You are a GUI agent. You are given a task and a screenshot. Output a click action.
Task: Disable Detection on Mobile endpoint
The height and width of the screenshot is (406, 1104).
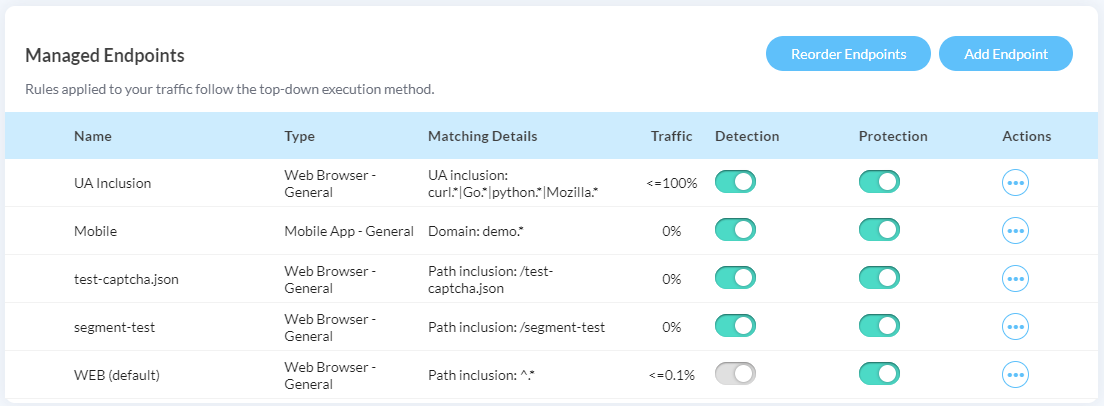pyautogui.click(x=735, y=230)
